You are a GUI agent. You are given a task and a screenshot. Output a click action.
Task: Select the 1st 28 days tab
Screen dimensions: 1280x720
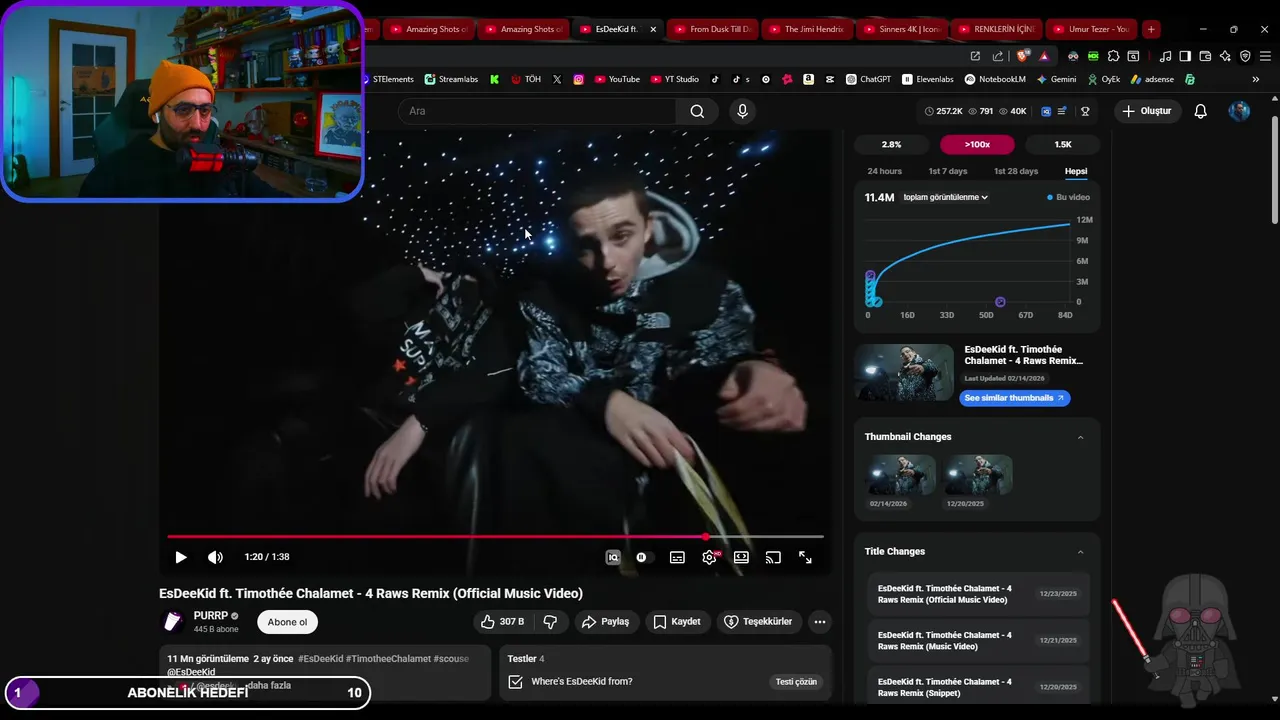(x=1016, y=171)
